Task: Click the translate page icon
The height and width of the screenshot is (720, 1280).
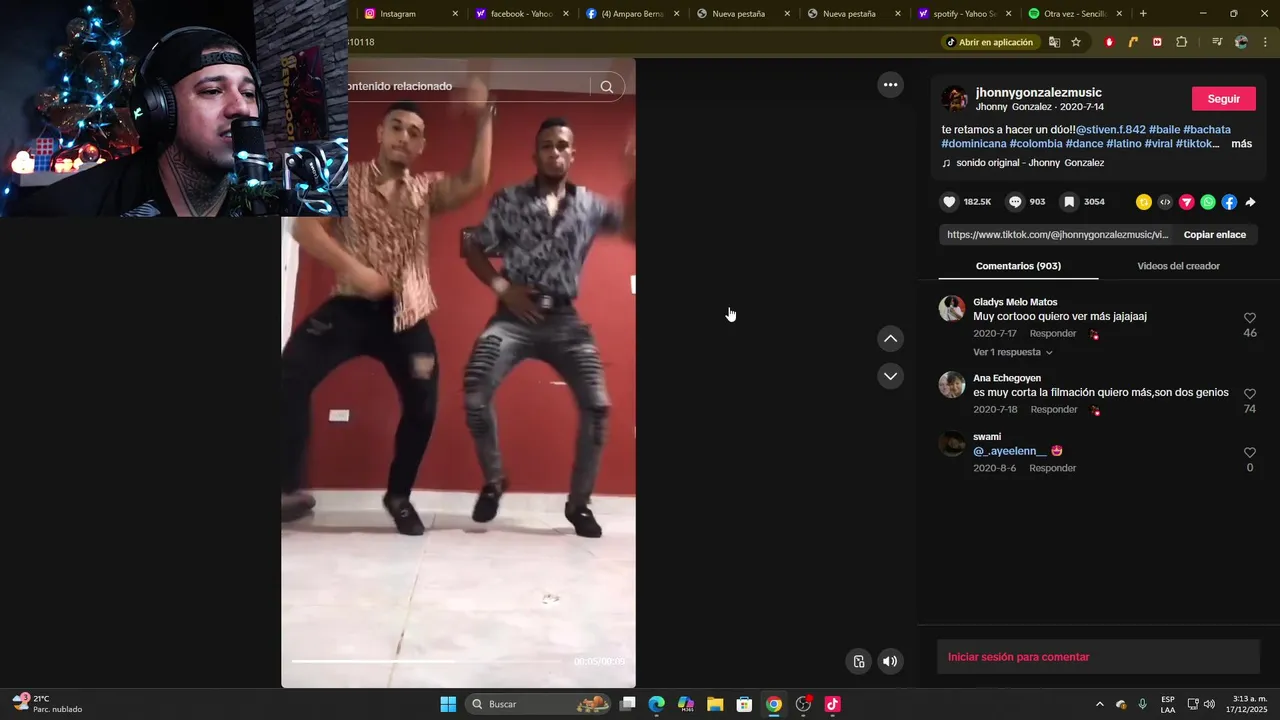Action: pos(1054,42)
